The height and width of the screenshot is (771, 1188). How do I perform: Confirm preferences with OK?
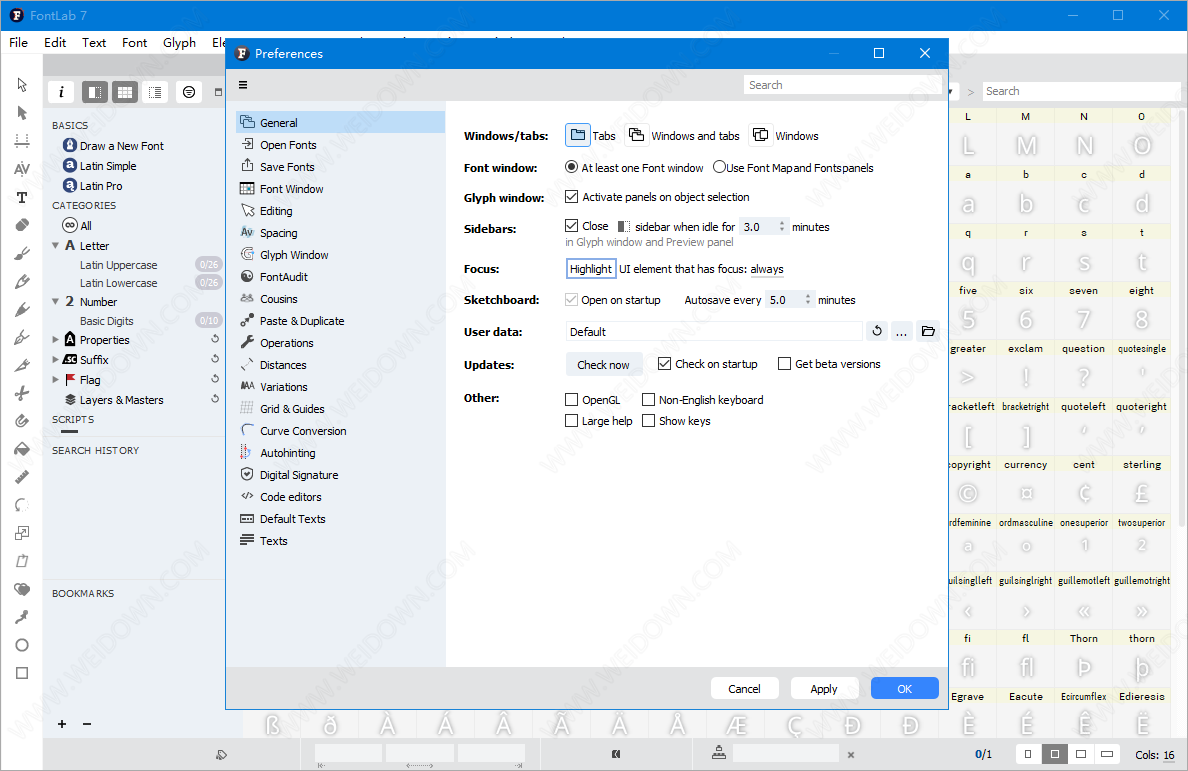(905, 688)
